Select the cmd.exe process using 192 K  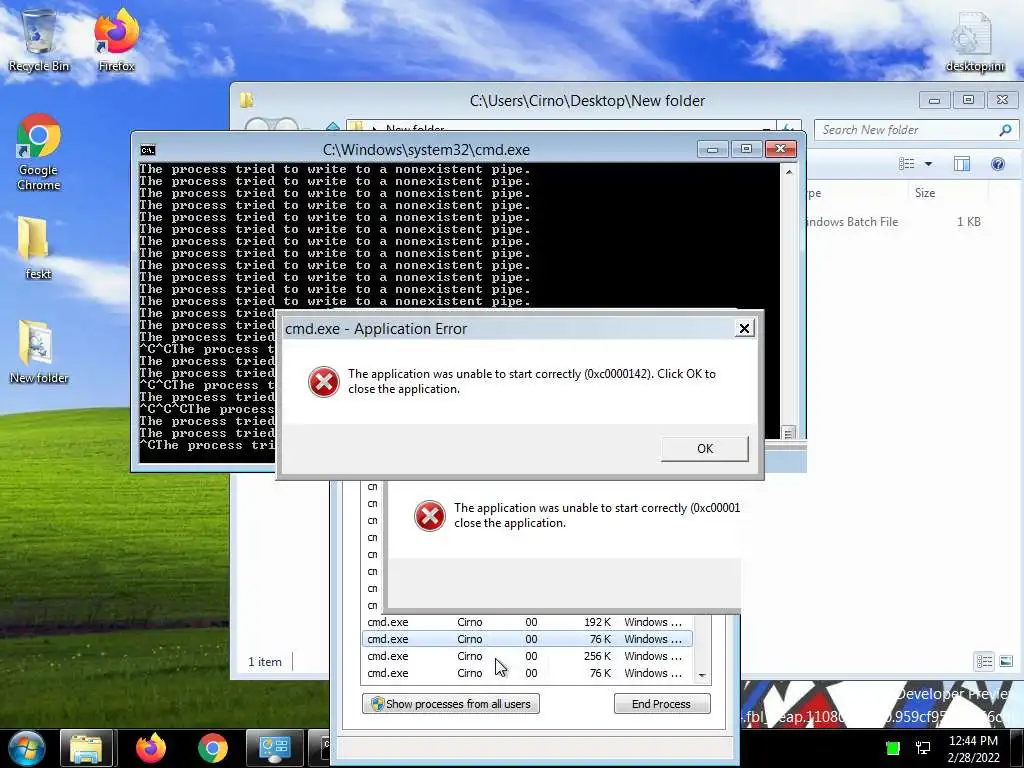point(526,622)
